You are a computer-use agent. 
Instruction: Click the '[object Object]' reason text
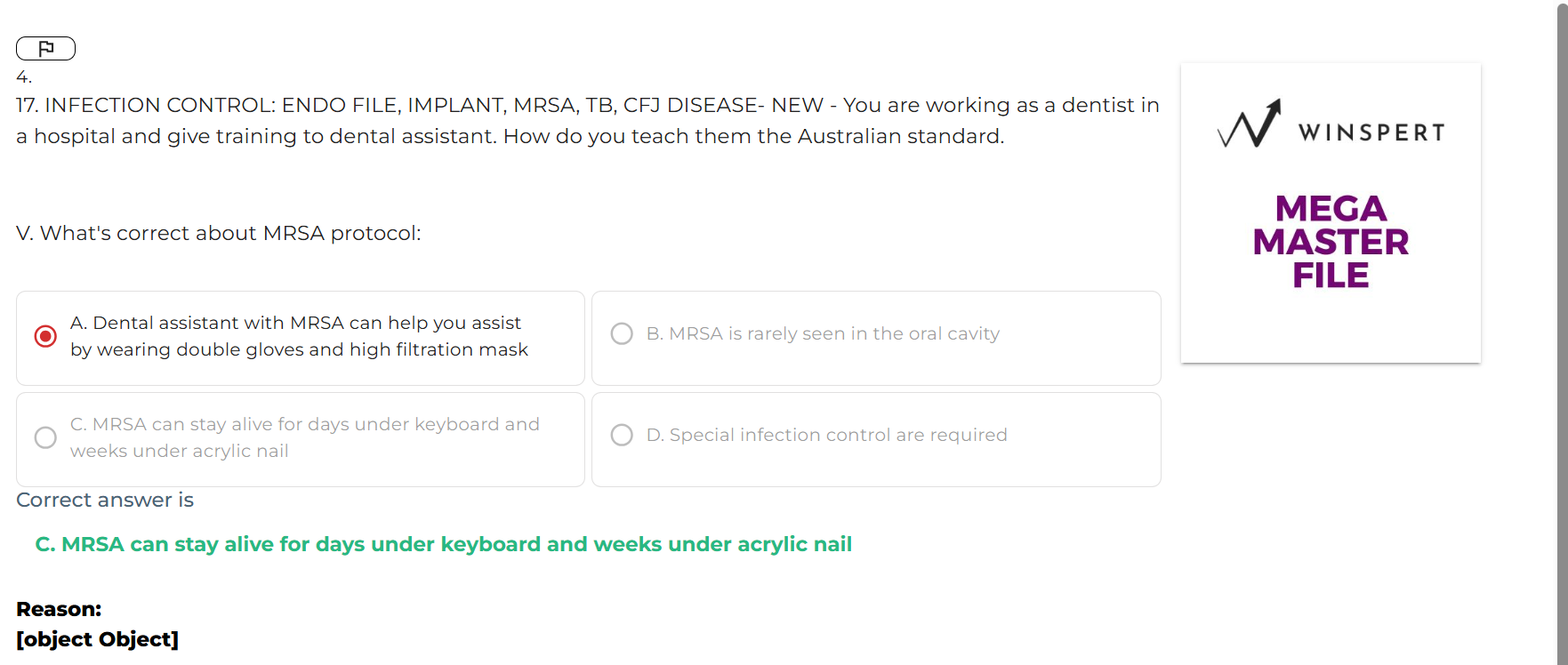(97, 639)
